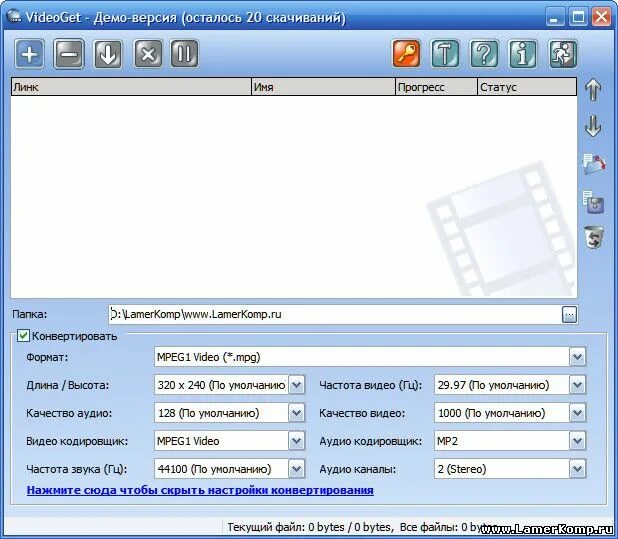Click link to hide conversion settings
Image resolution: width=618 pixels, height=539 pixels.
(x=200, y=490)
